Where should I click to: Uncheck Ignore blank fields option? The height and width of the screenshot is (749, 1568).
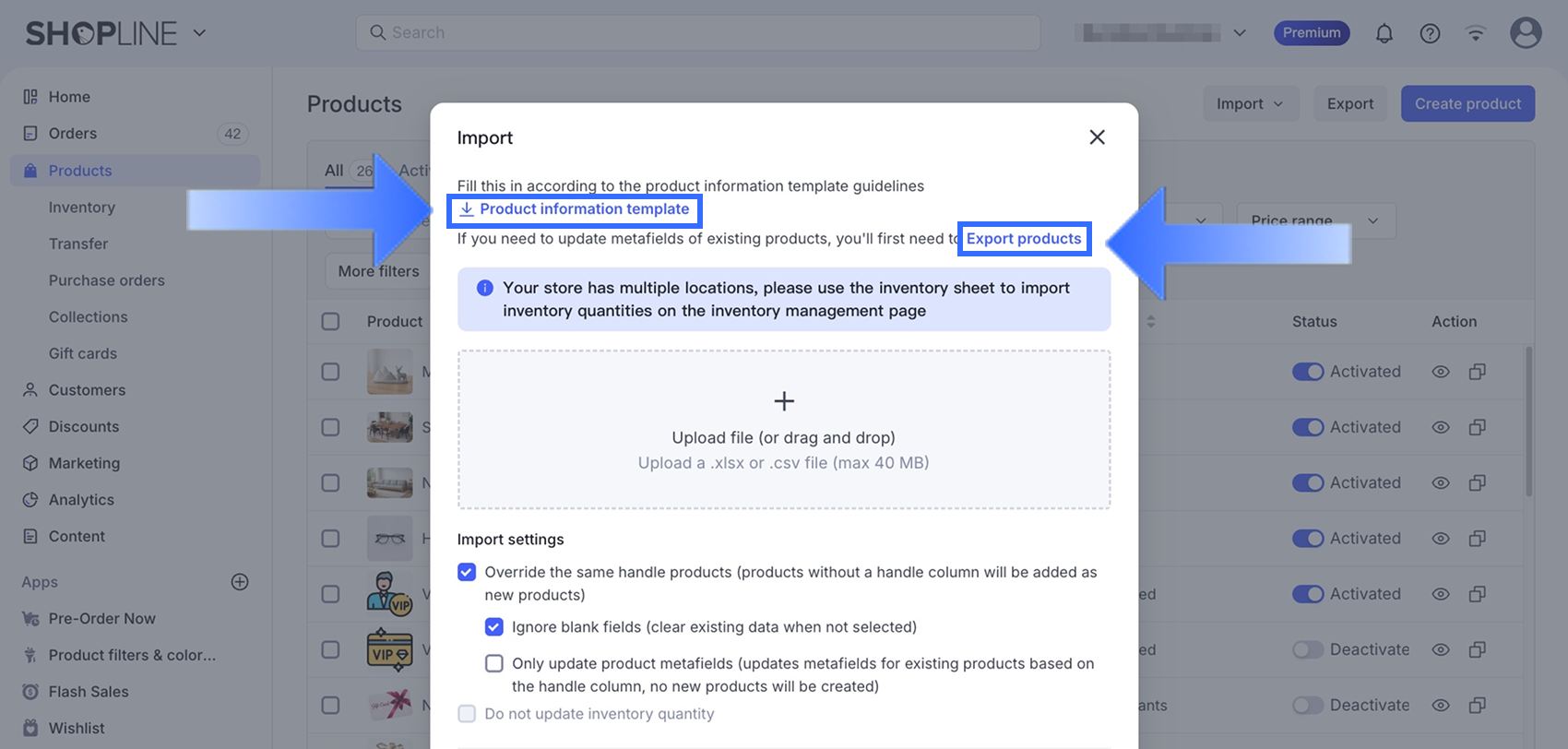click(x=494, y=627)
